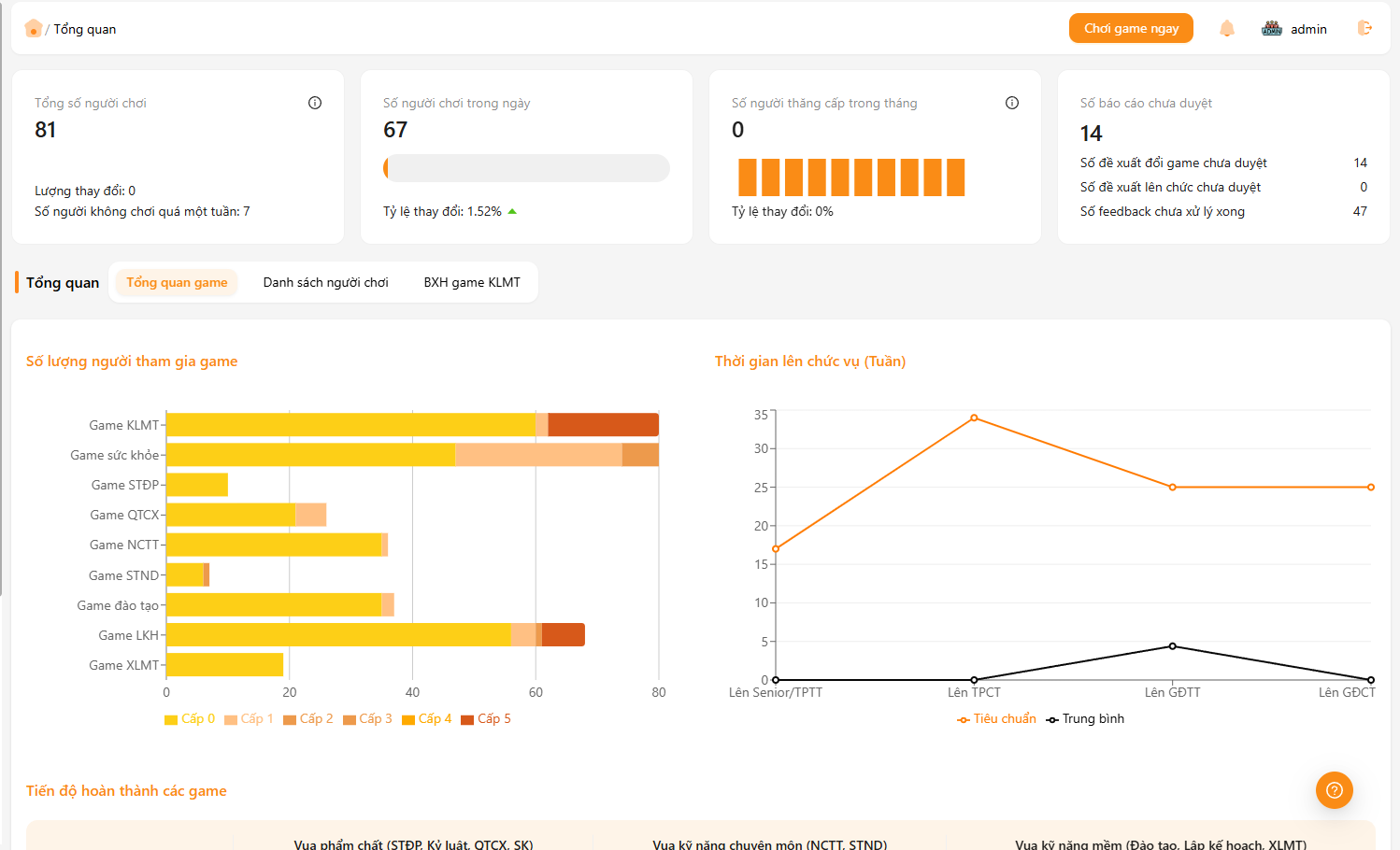Open the admin user menu
The image size is (1400, 850).
(x=1308, y=29)
